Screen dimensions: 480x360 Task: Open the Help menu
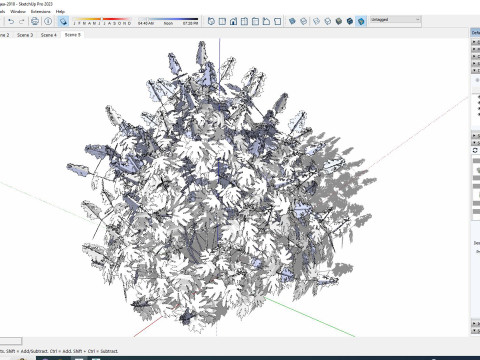(x=60, y=12)
